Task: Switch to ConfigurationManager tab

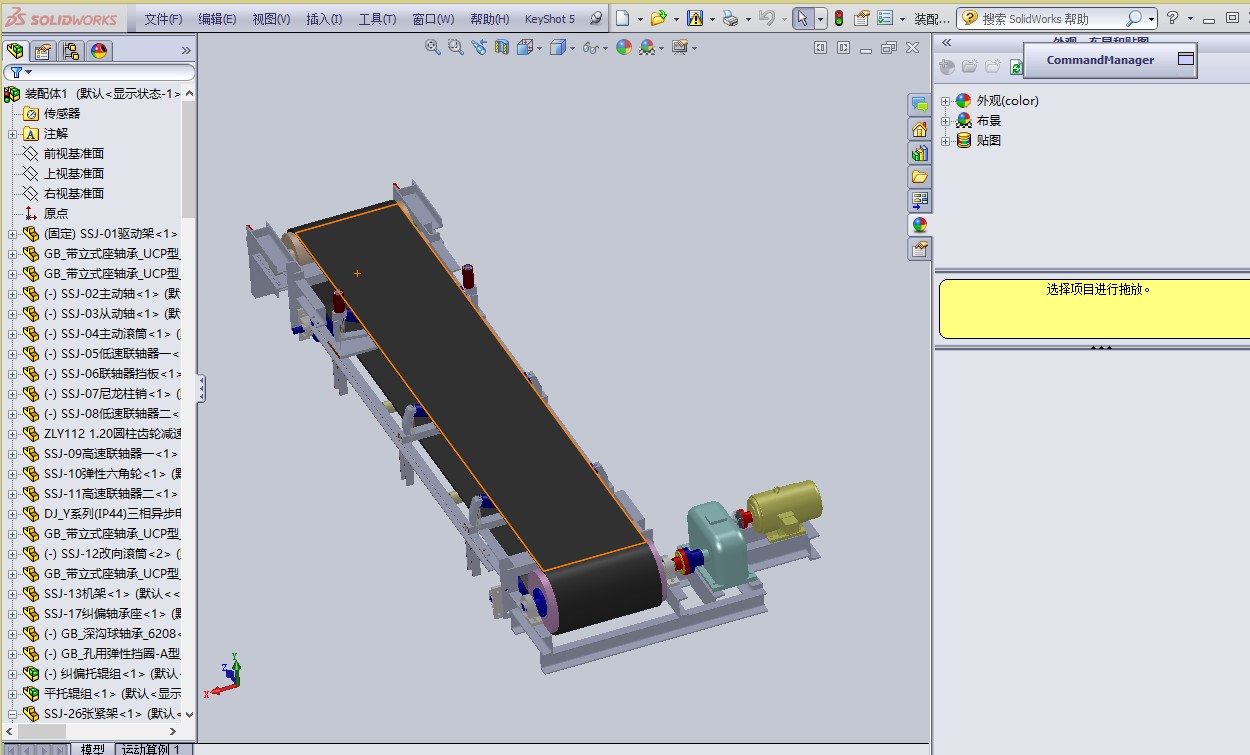Action: tap(71, 51)
